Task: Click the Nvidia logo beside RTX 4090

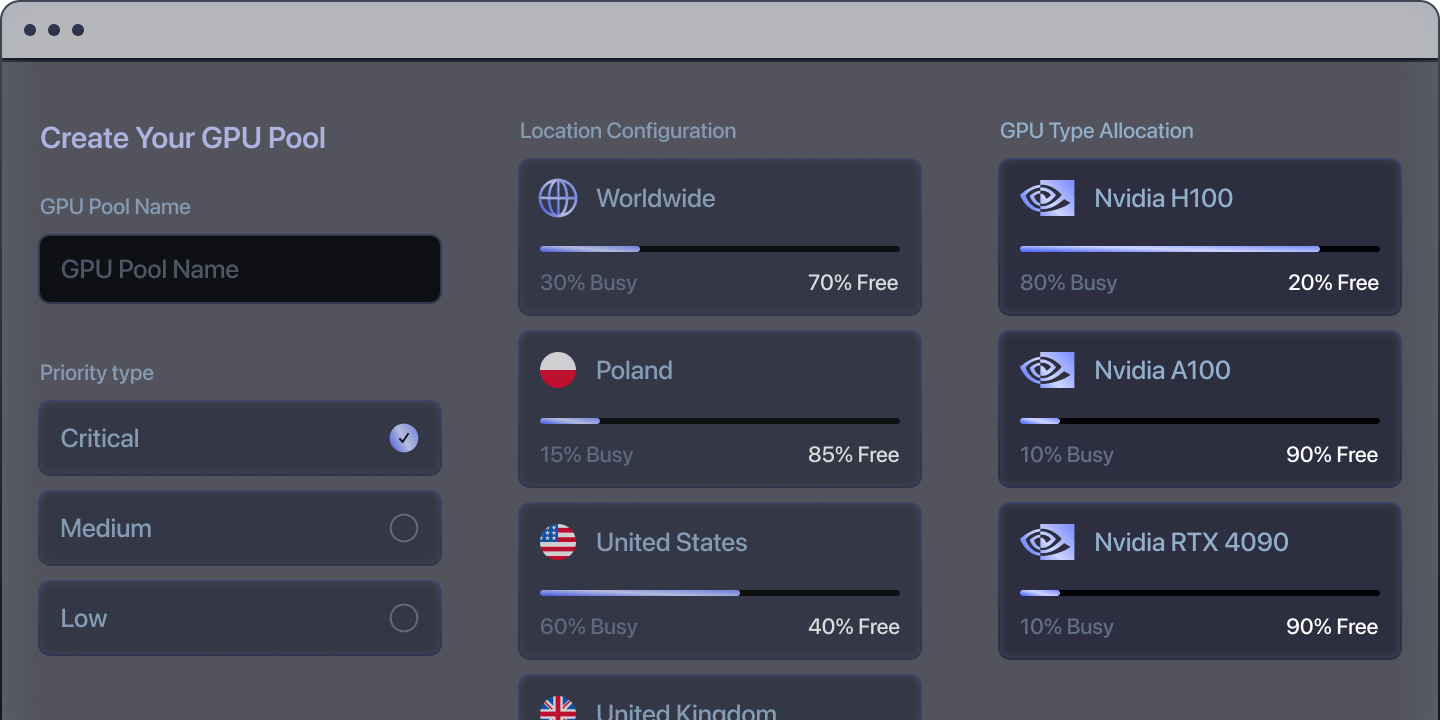Action: [x=1047, y=542]
